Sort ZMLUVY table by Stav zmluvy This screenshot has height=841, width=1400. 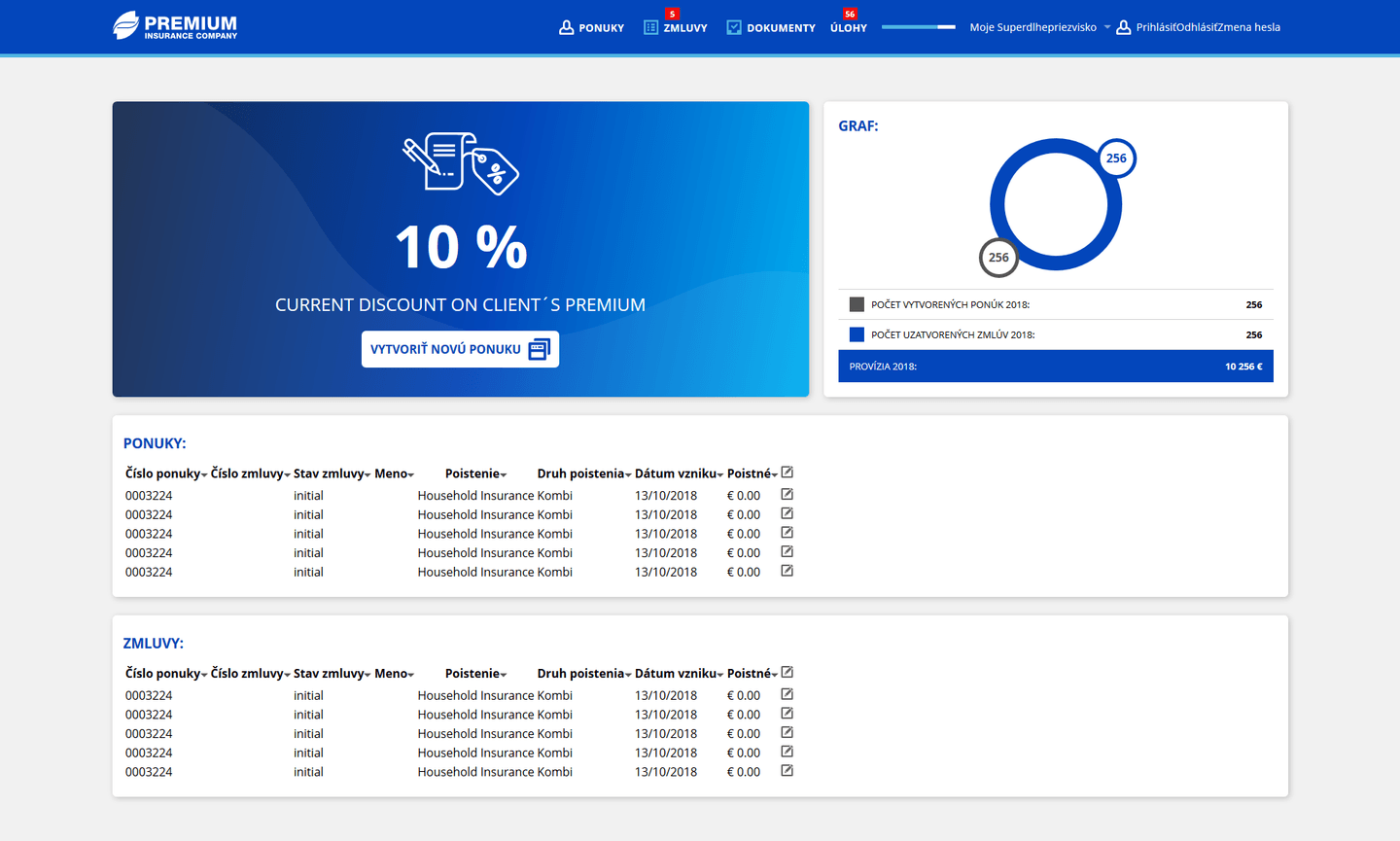click(x=332, y=674)
